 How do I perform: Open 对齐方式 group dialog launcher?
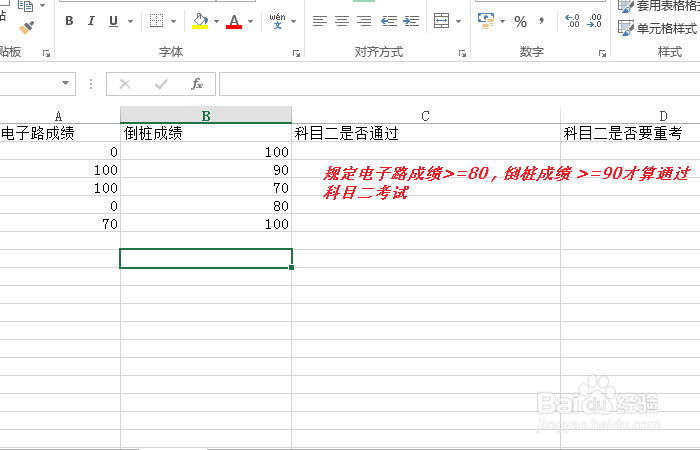pos(462,53)
